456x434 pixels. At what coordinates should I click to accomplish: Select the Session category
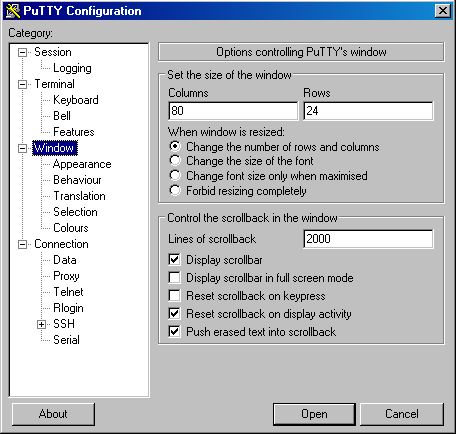53,52
